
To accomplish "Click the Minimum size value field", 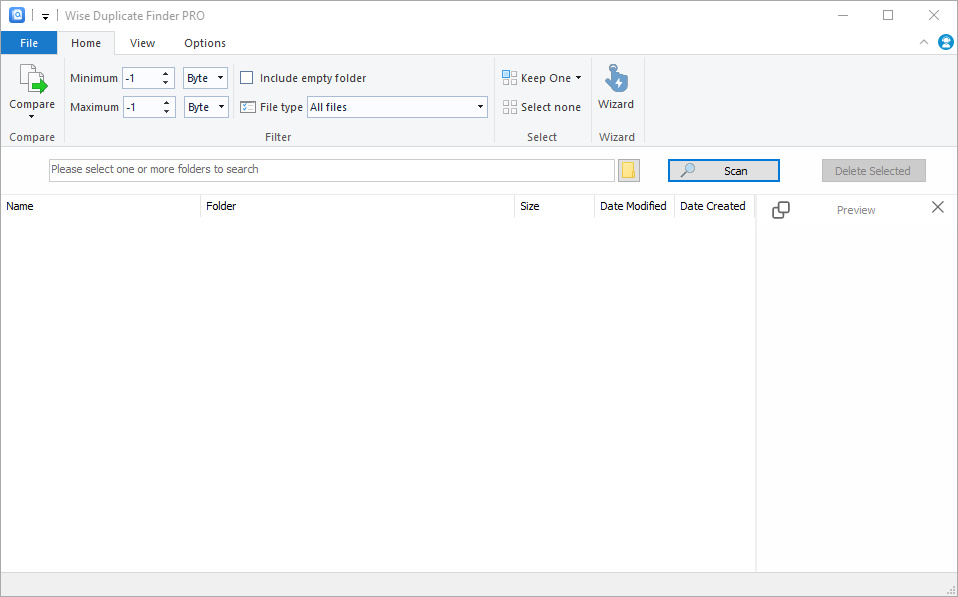I will click(142, 78).
